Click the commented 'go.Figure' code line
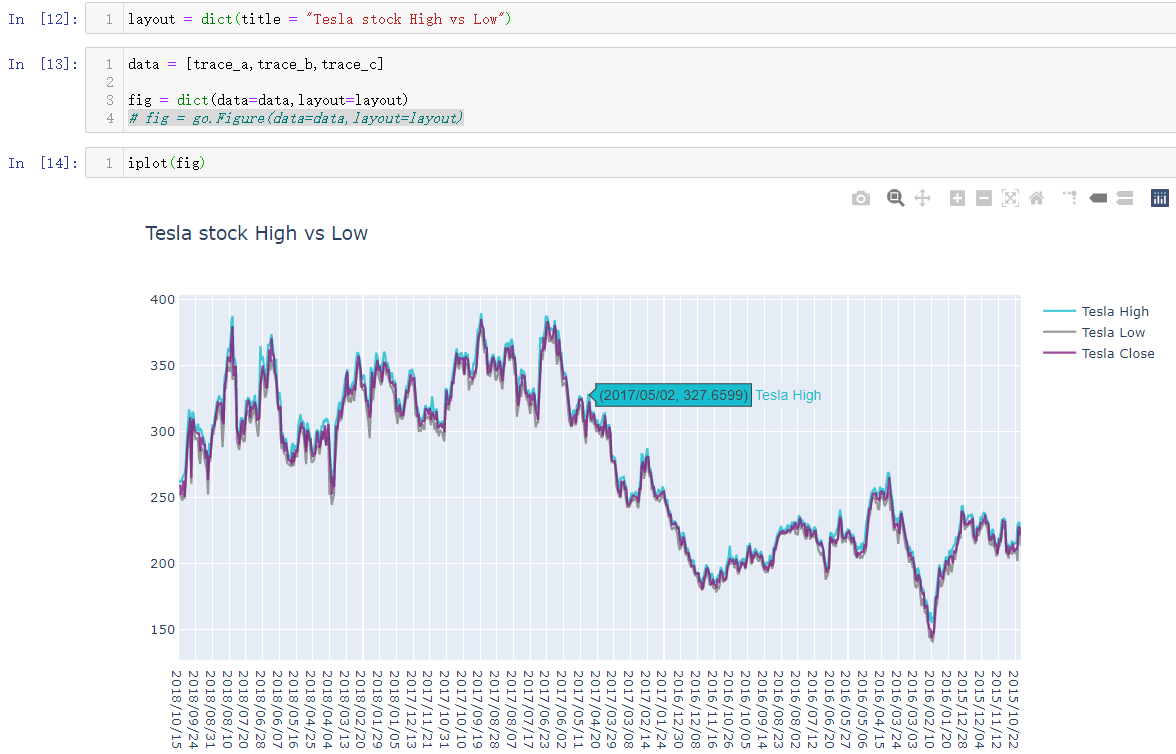The image size is (1176, 754). coord(296,119)
